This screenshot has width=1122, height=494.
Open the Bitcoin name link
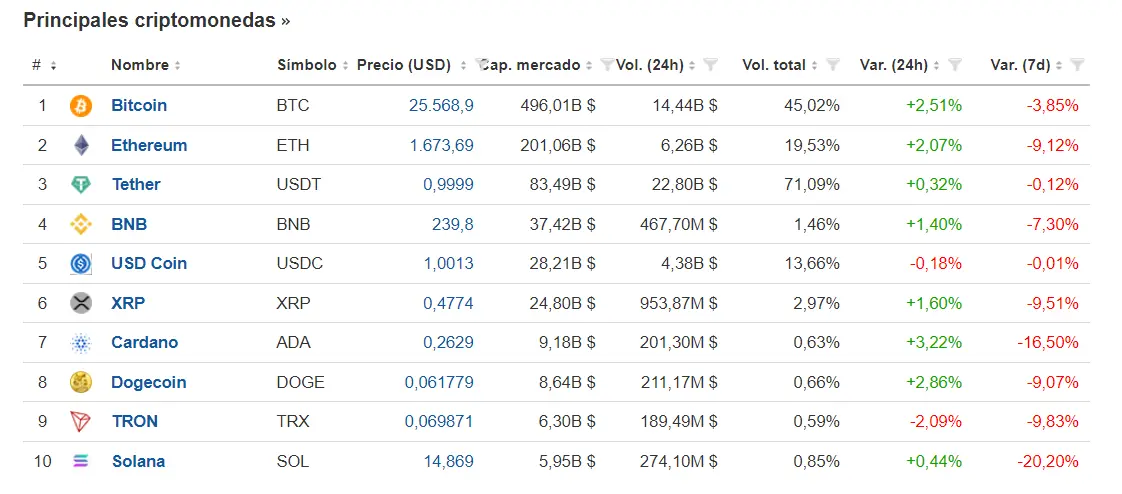(x=139, y=105)
